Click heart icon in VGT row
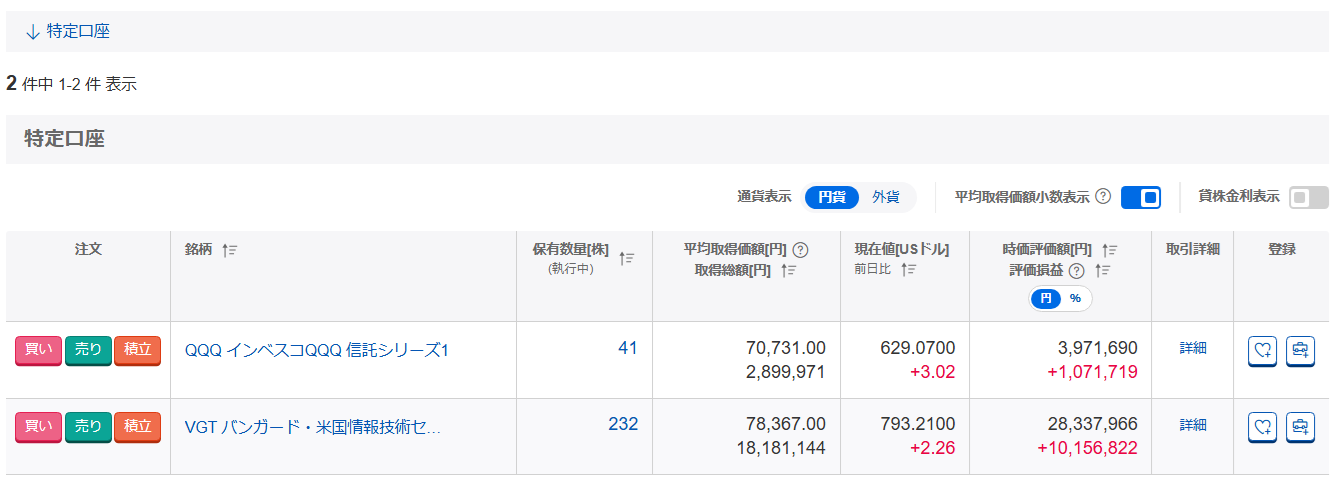The image size is (1332, 477). [x=1263, y=427]
